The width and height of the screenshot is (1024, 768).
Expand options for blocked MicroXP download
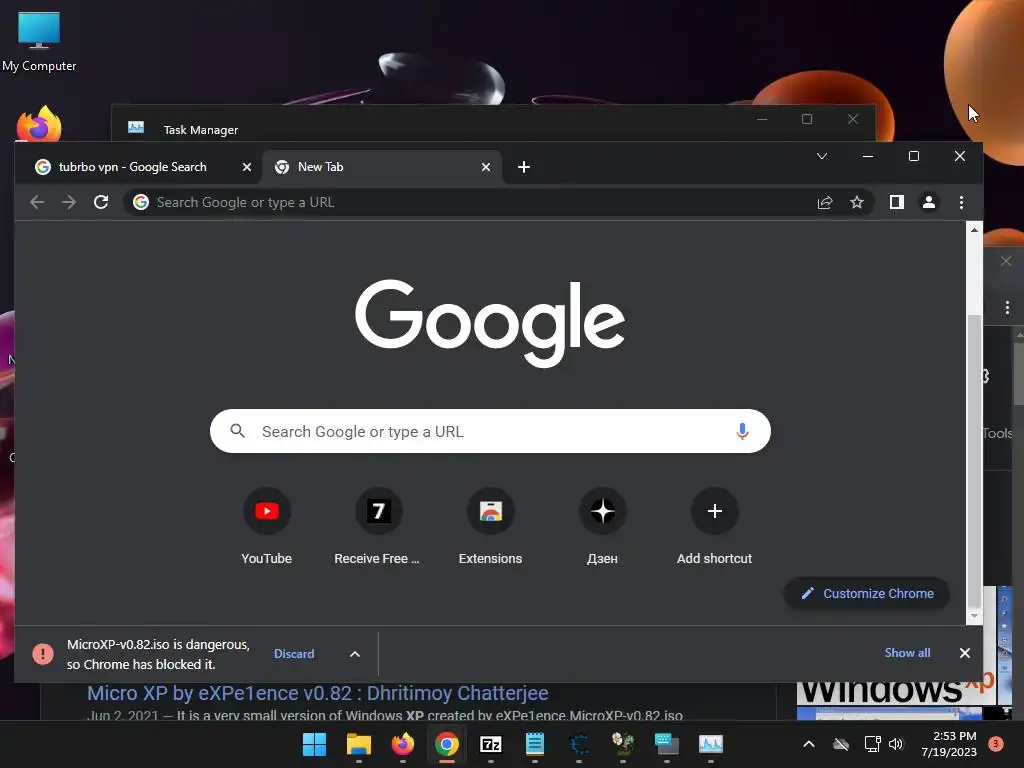pyautogui.click(x=355, y=654)
